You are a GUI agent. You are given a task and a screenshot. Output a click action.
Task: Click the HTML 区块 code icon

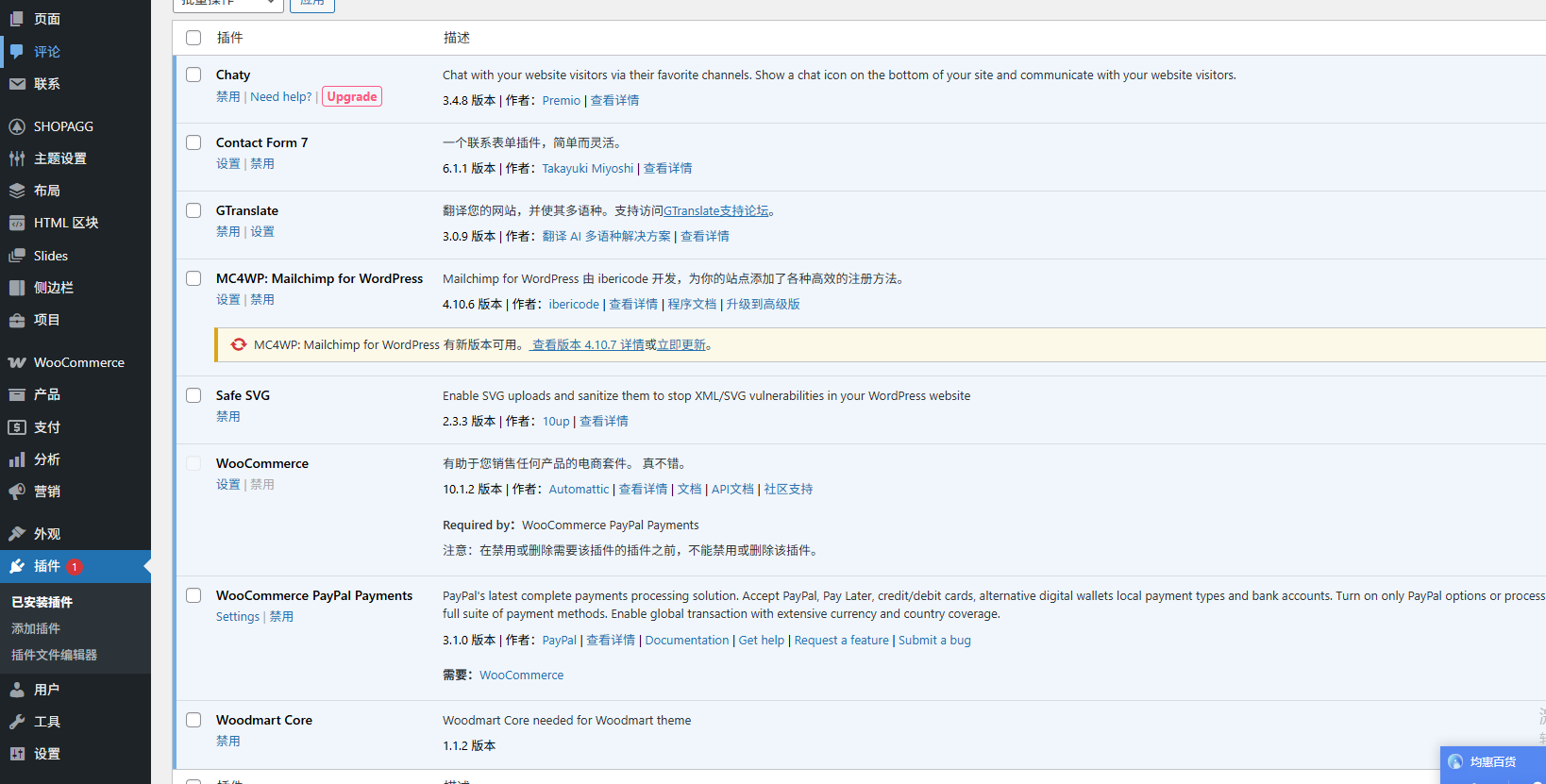(17, 223)
